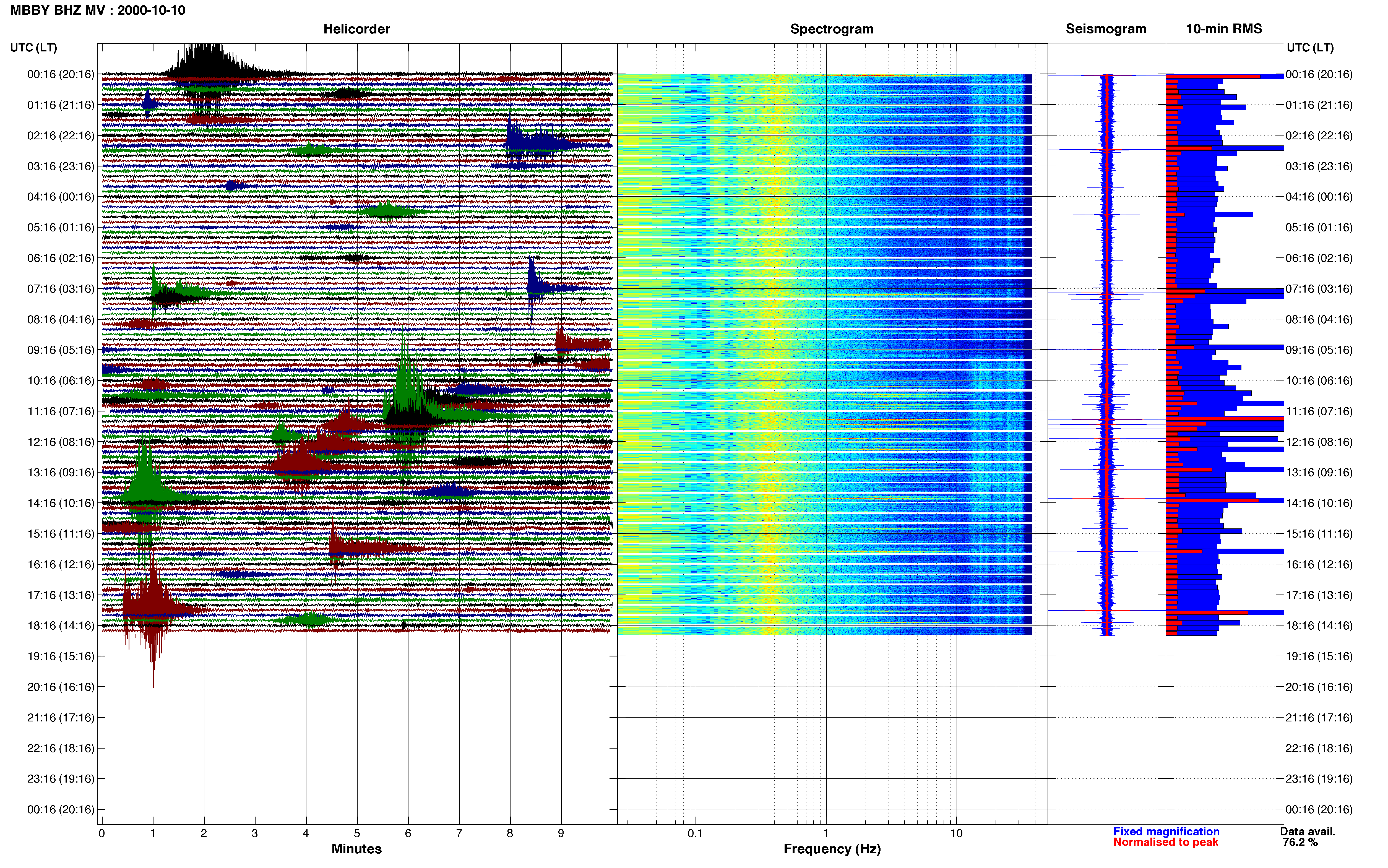Click left axis label '08:16 (04:16)'

[61, 319]
